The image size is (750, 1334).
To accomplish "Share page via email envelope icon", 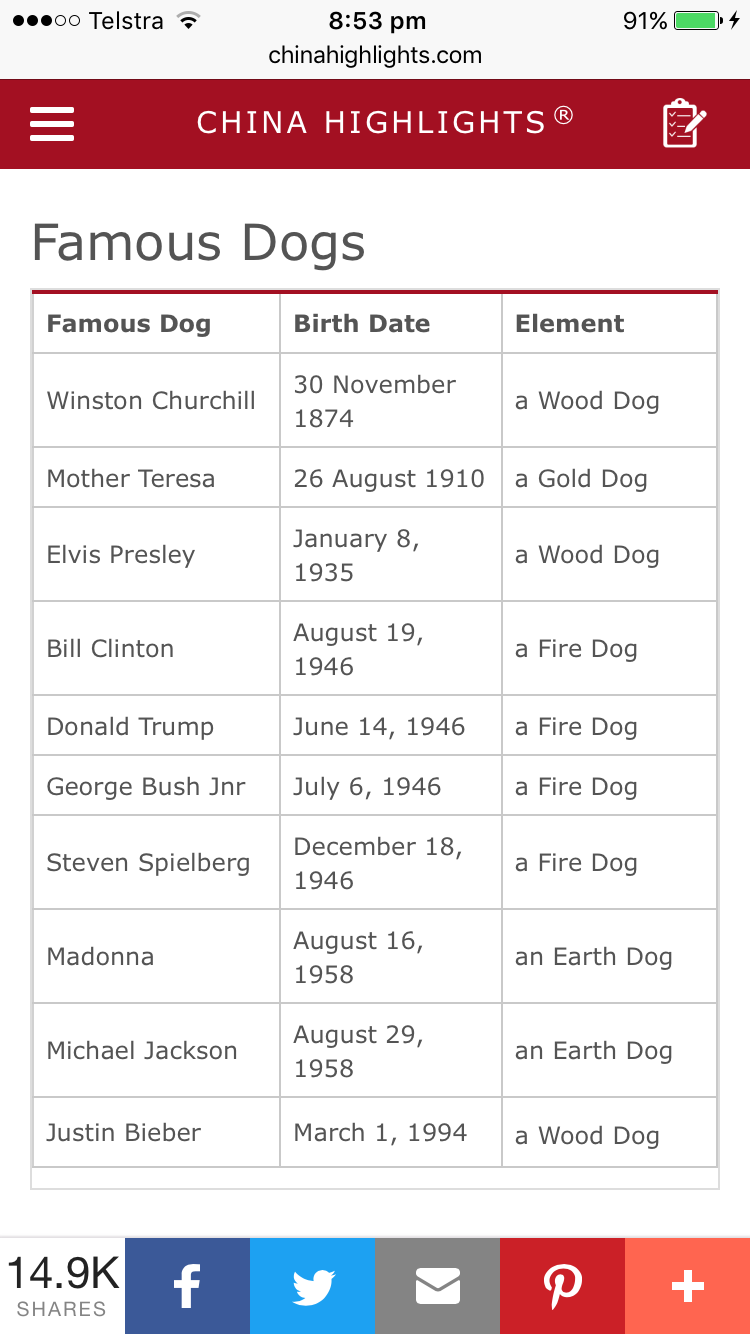I will pos(438,1286).
